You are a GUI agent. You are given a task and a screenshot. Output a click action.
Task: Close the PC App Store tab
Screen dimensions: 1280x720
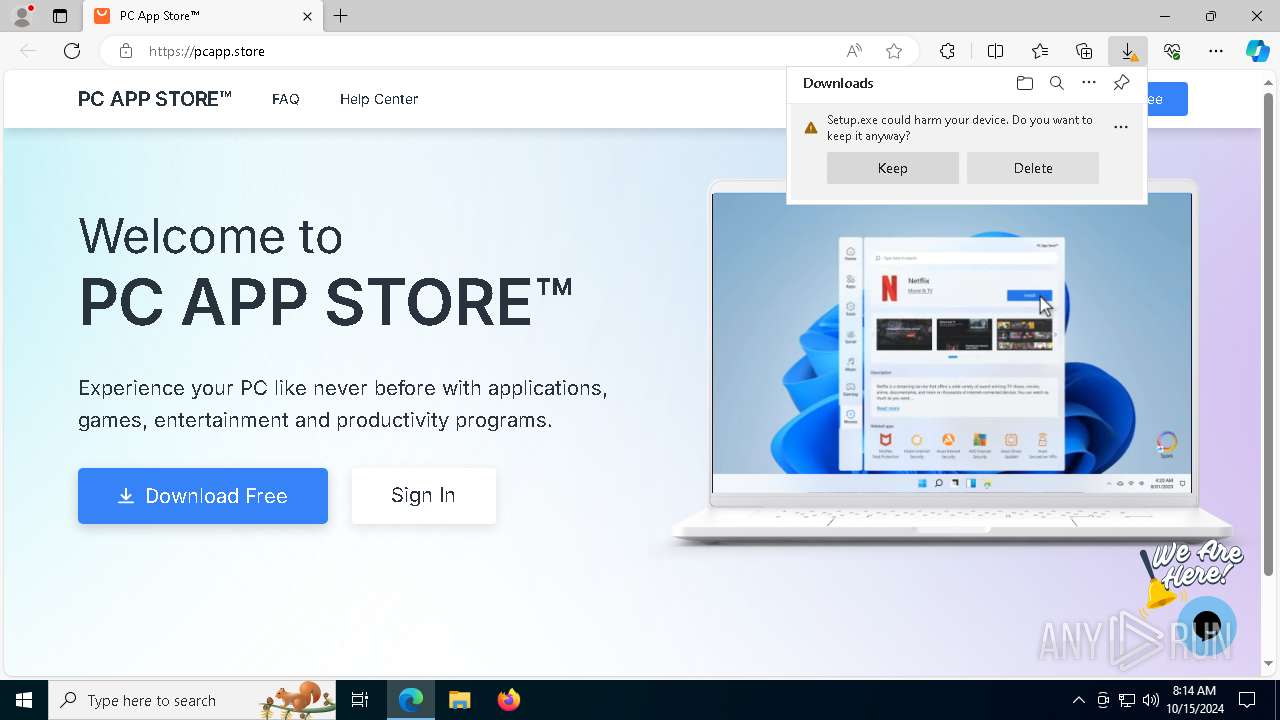pos(307,16)
